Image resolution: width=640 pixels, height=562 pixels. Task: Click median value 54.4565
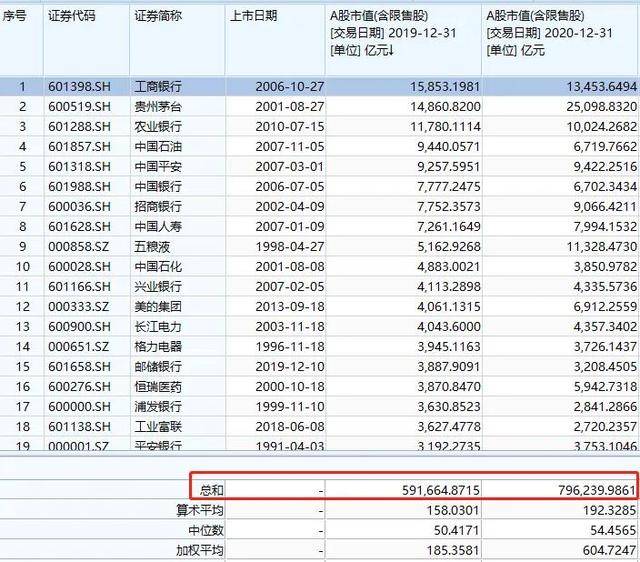(x=613, y=530)
